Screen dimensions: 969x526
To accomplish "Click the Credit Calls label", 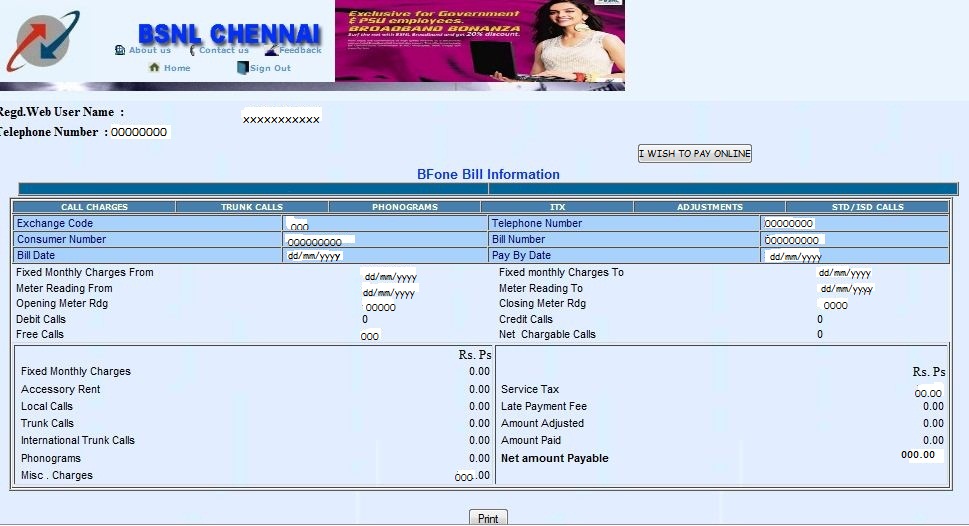I will click(526, 319).
